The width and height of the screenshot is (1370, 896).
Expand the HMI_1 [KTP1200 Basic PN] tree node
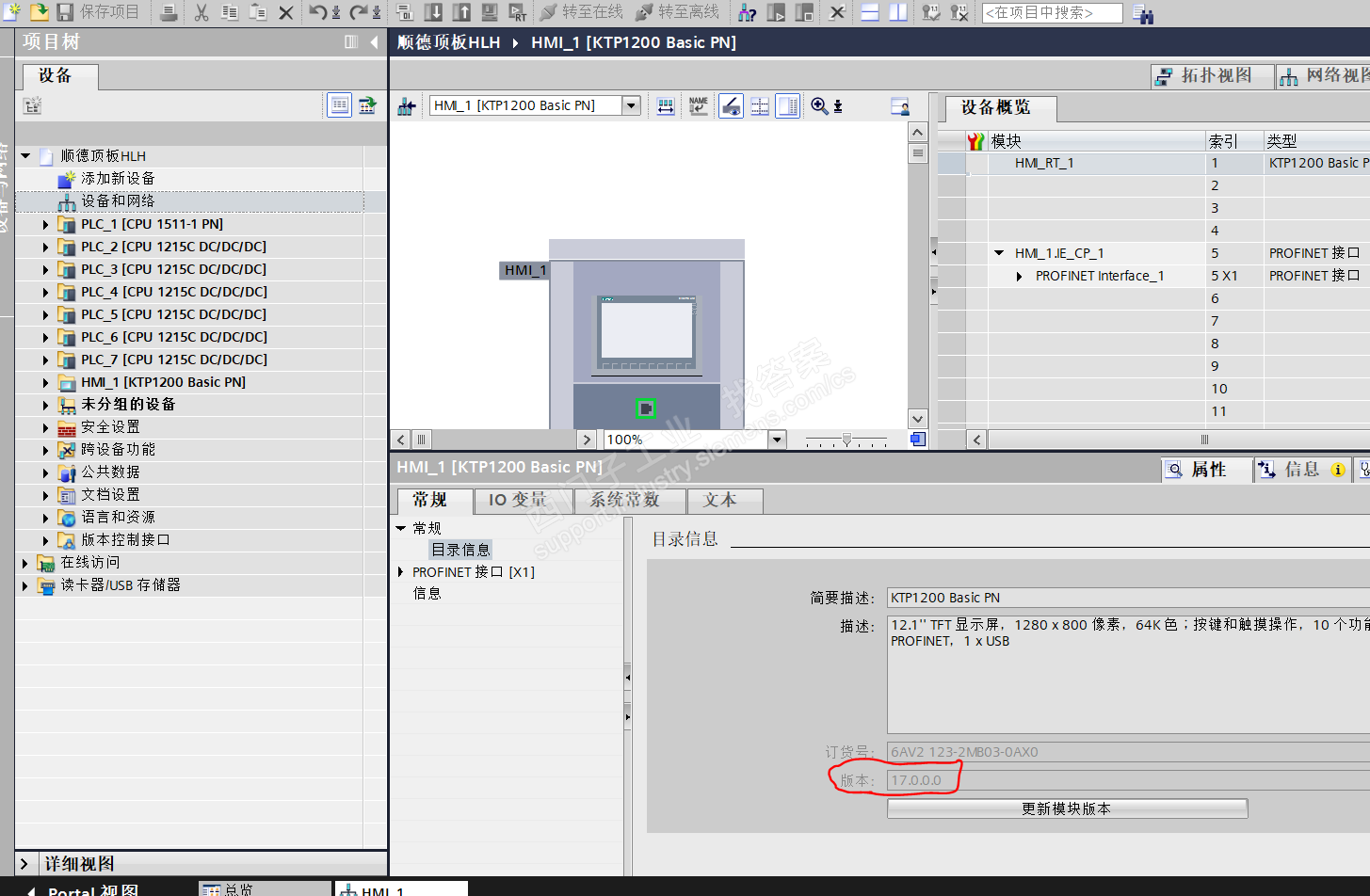coord(45,382)
